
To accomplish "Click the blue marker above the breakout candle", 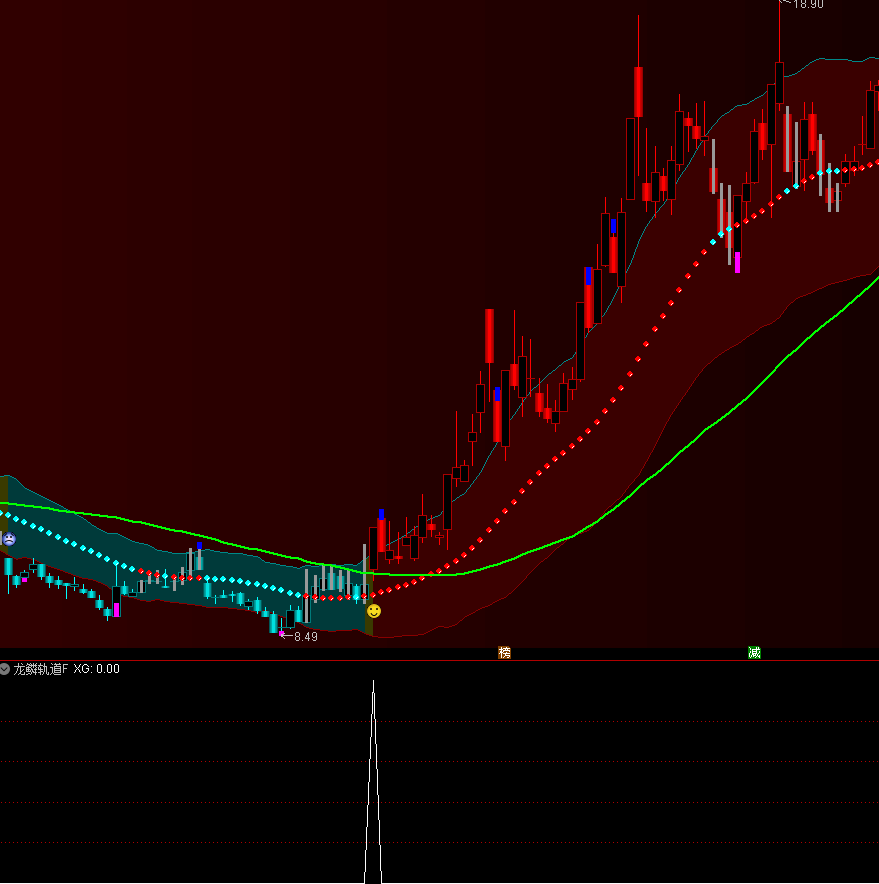I will coord(381,515).
